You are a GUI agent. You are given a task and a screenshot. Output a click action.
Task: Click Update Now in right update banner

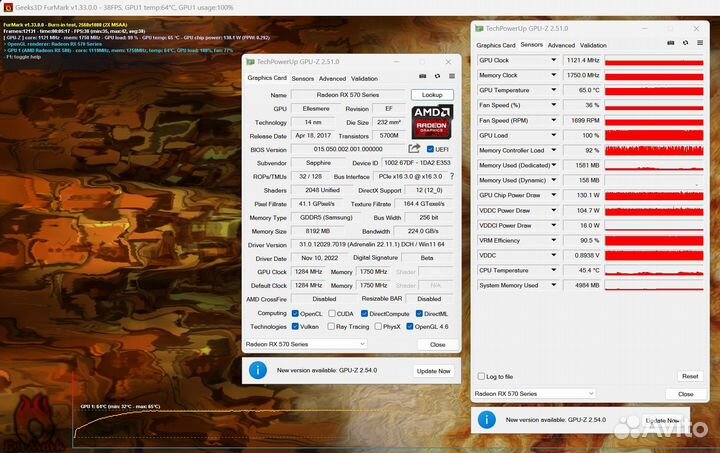click(x=662, y=420)
